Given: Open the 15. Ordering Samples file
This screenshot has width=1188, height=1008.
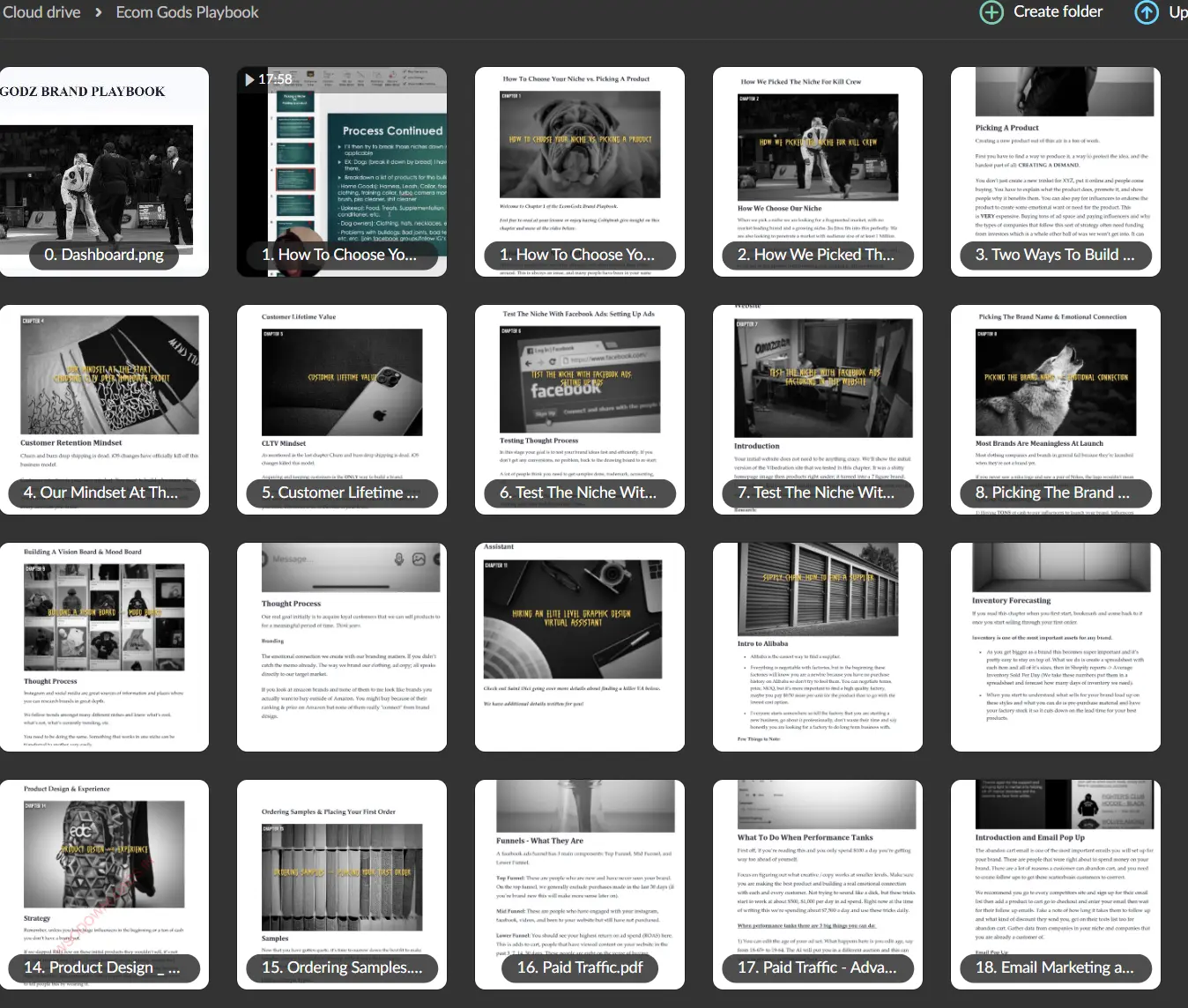Looking at the screenshot, I should 342,885.
